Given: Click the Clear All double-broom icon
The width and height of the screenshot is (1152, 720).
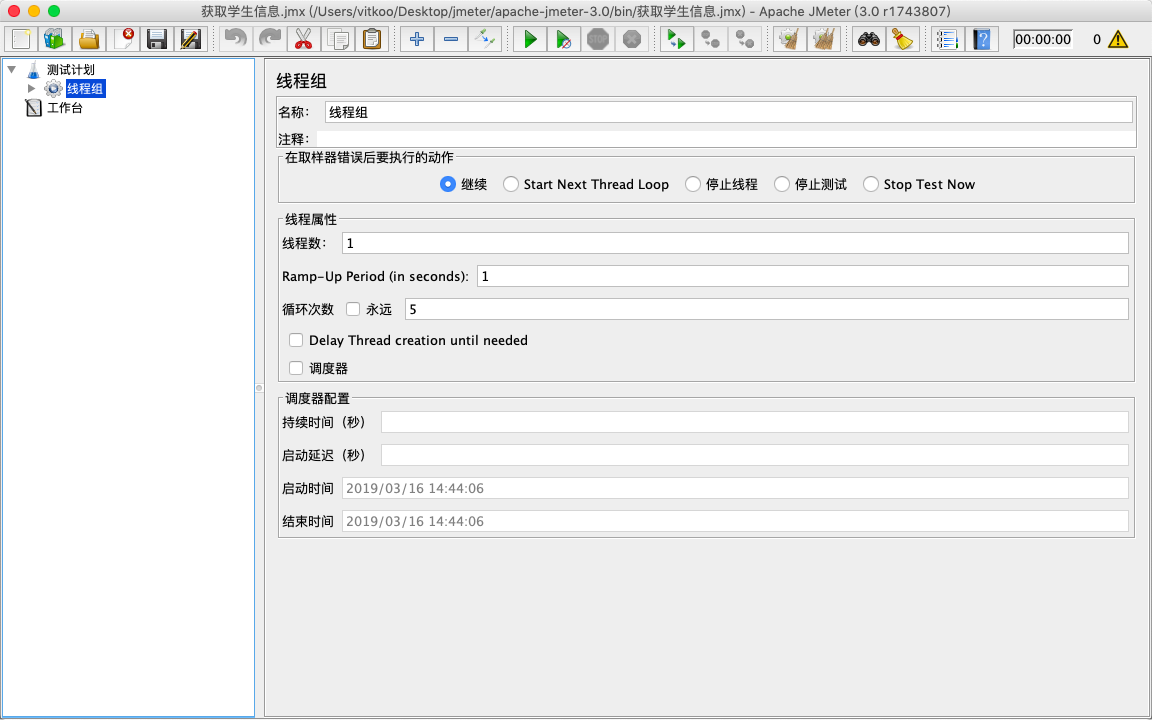Looking at the screenshot, I should pyautogui.click(x=824, y=39).
